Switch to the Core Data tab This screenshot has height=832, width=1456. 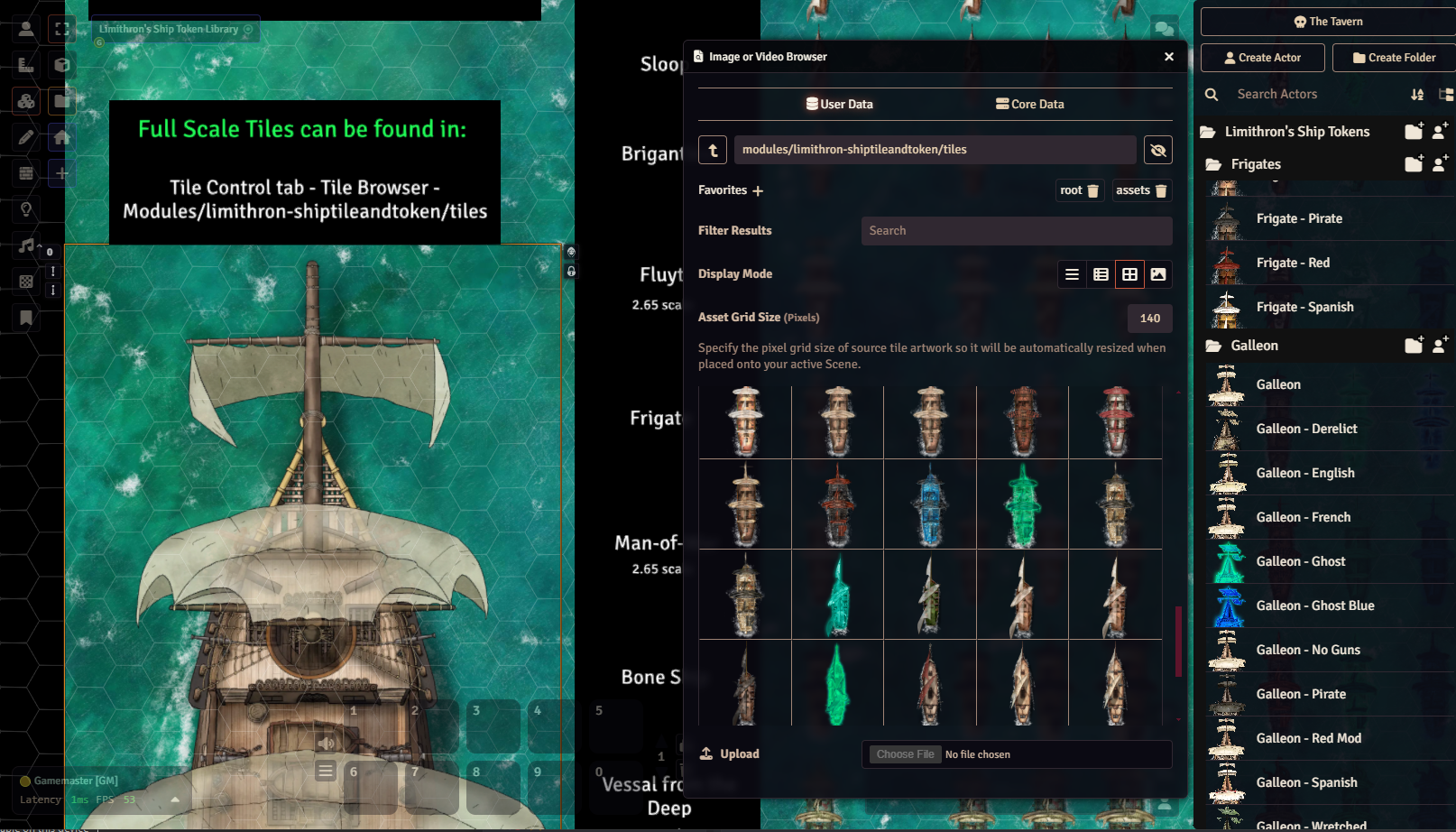(x=1029, y=104)
